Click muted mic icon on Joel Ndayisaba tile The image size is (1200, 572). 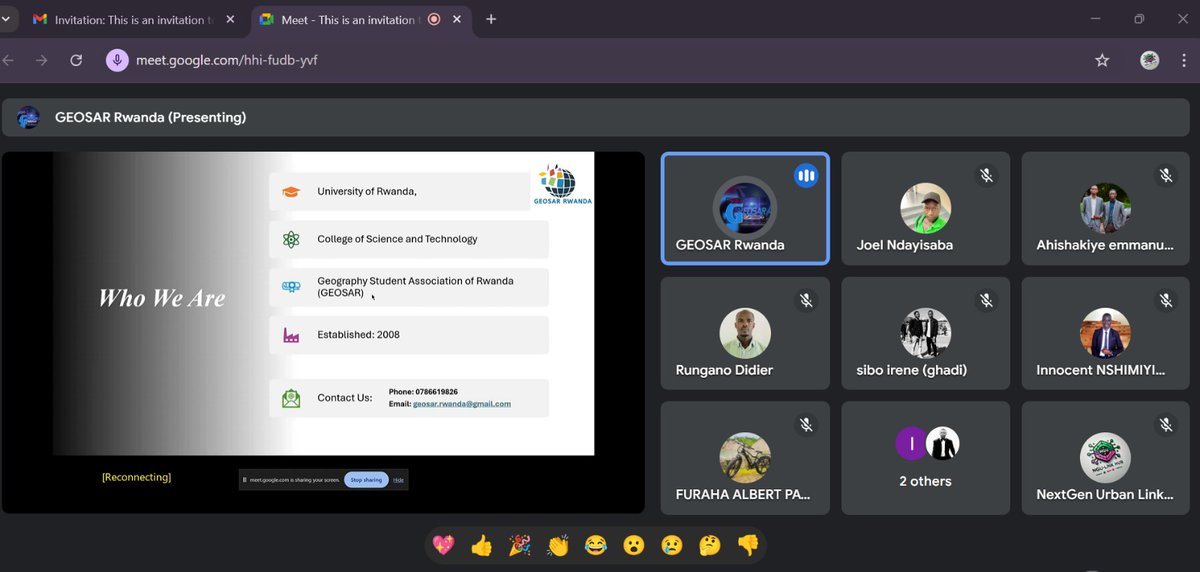click(x=986, y=175)
